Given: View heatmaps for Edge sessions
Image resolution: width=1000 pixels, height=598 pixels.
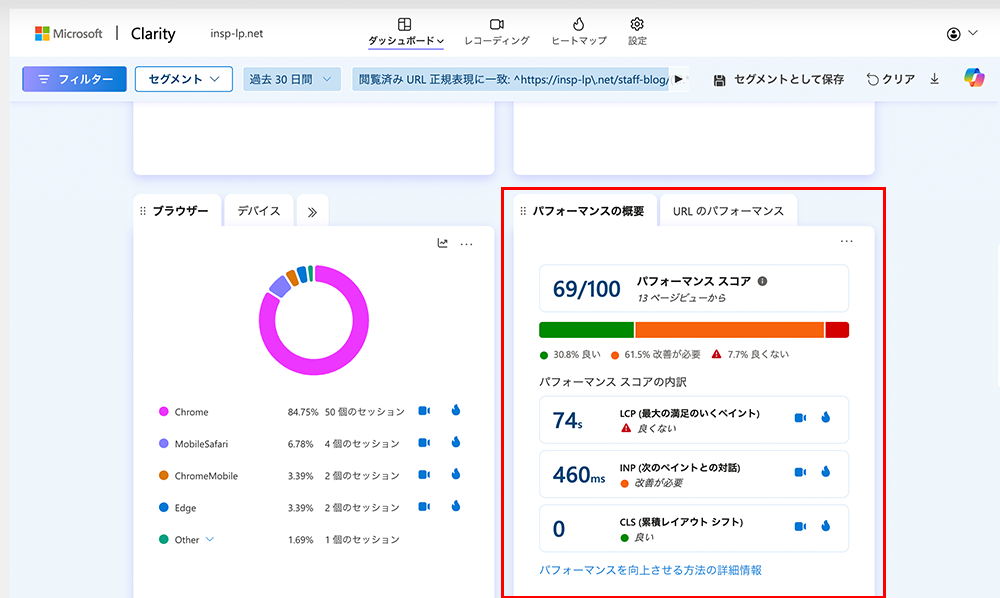Looking at the screenshot, I should 456,506.
